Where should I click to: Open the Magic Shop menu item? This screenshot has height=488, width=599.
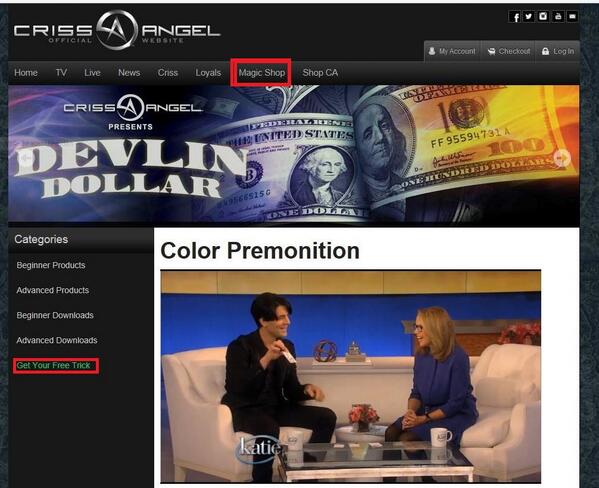[x=262, y=73]
